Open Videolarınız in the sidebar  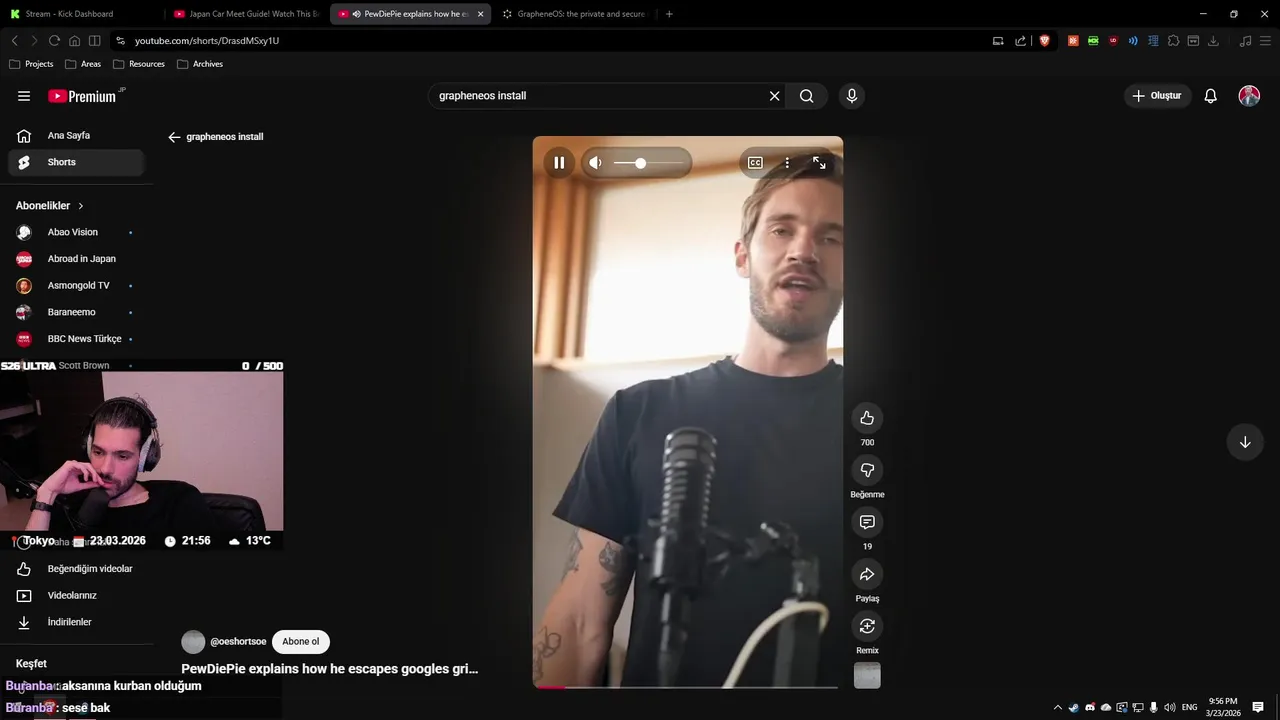click(x=76, y=596)
